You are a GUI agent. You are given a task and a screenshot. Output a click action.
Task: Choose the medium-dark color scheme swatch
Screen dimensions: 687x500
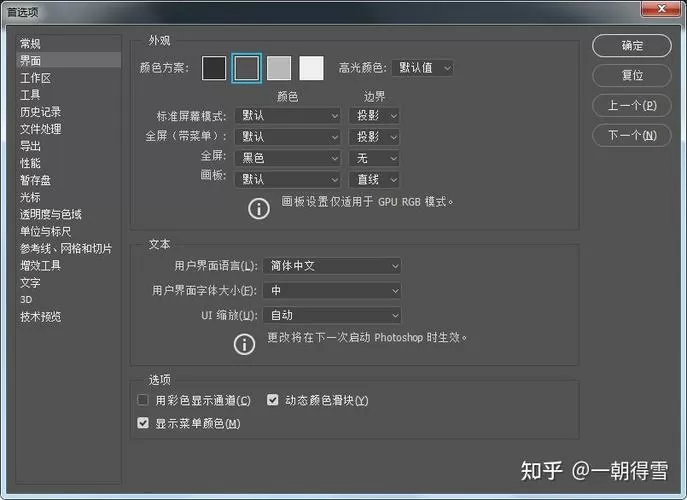(246, 68)
